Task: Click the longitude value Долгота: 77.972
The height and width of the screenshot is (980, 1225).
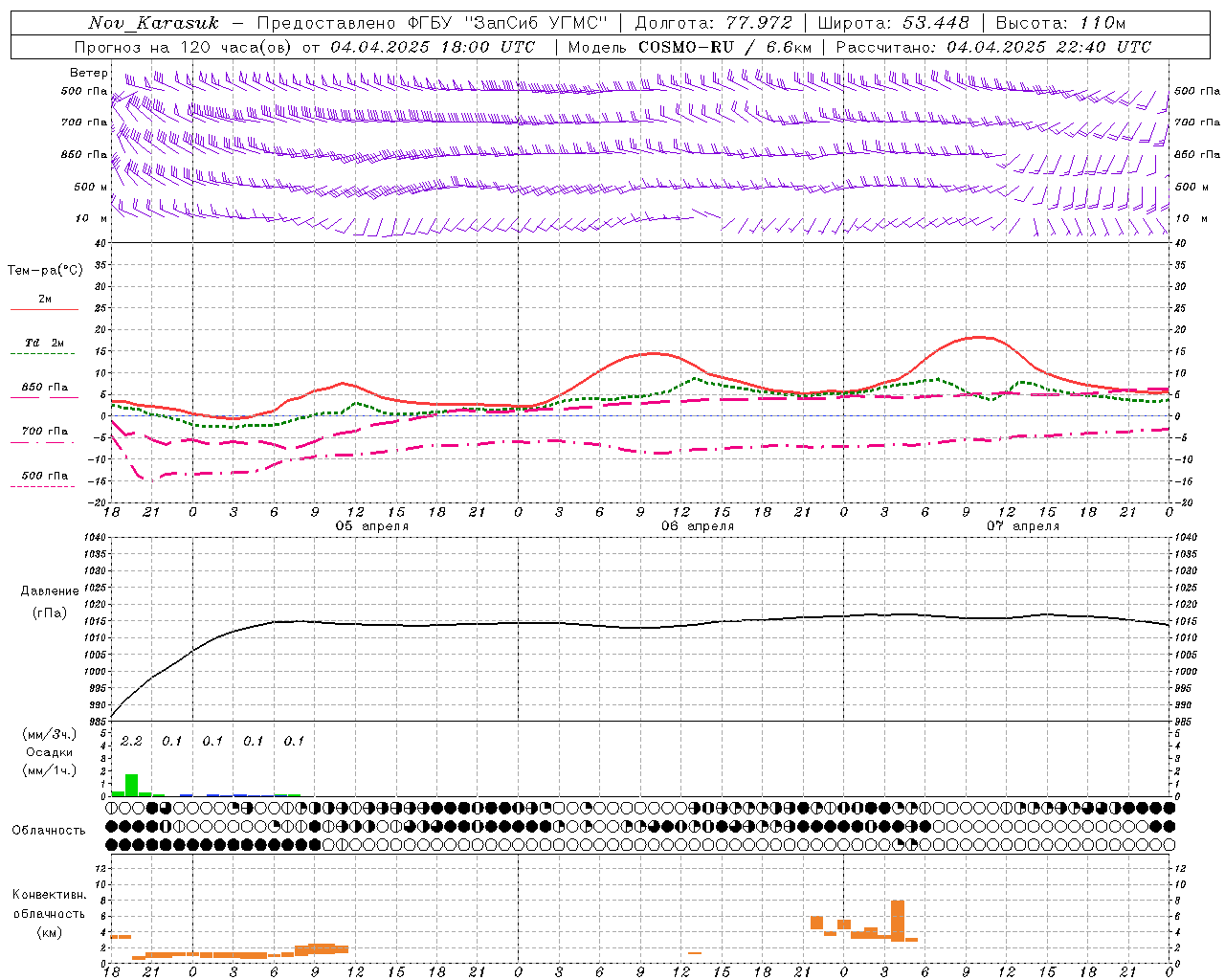Action: pos(714,23)
